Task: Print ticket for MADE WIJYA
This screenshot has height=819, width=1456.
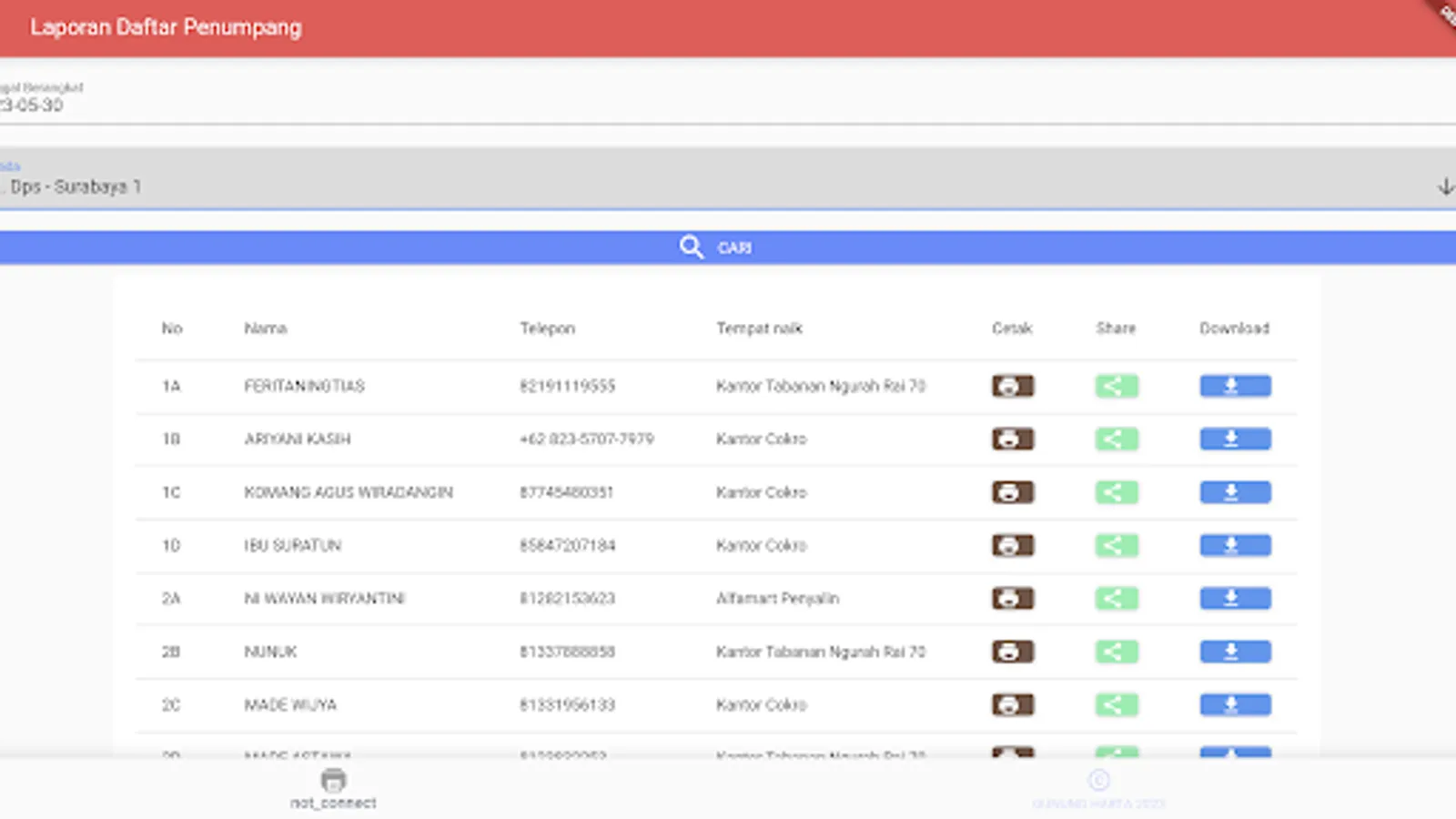Action: coord(1012,704)
